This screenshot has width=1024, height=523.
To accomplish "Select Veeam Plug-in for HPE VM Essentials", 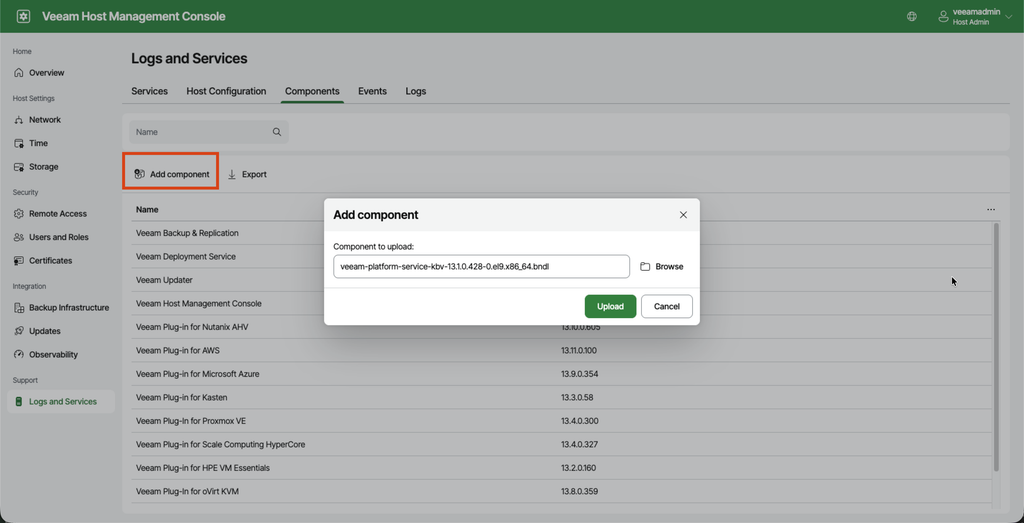I will tap(562, 468).
